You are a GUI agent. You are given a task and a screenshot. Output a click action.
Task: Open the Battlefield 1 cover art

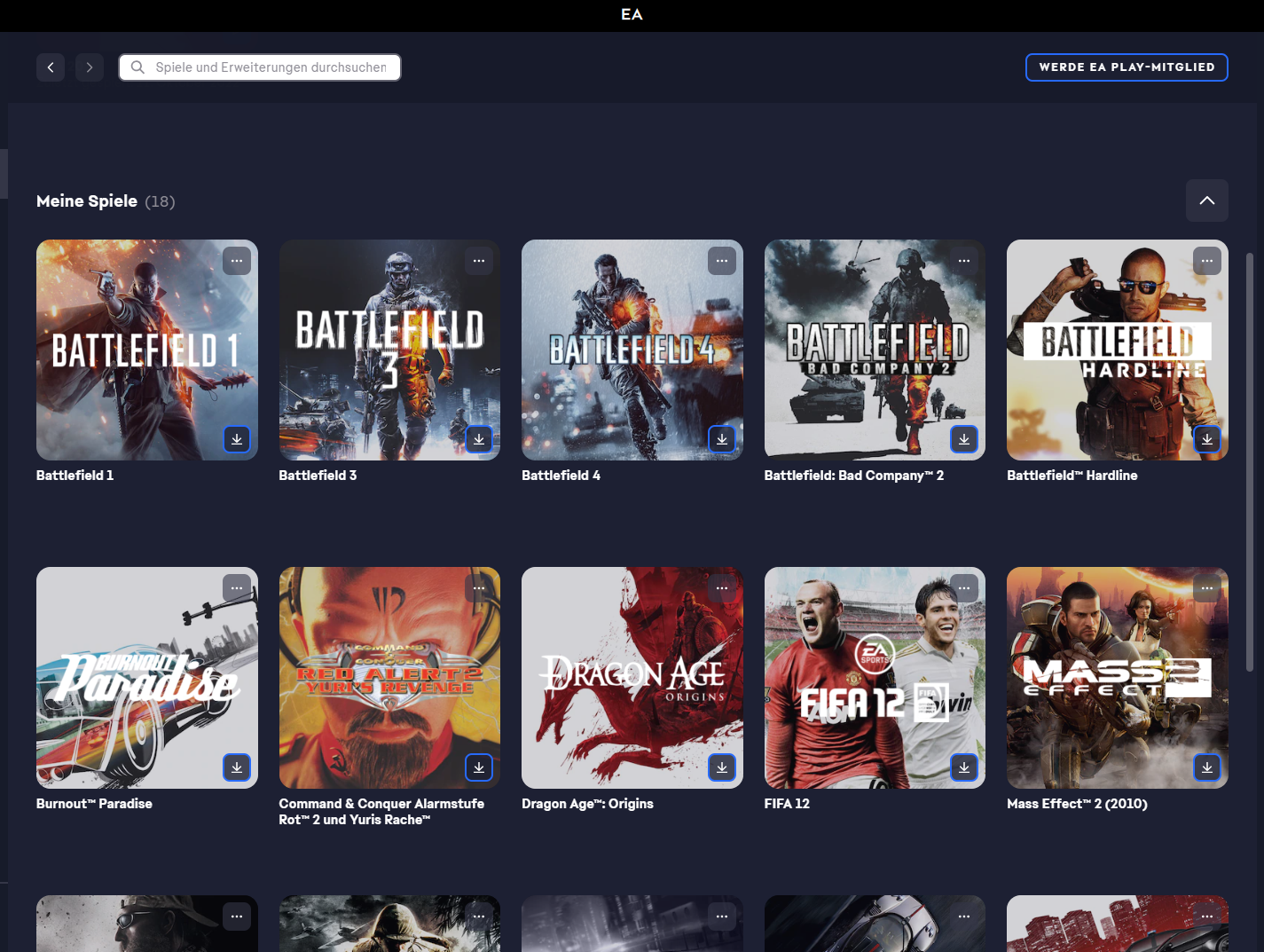pyautogui.click(x=147, y=350)
